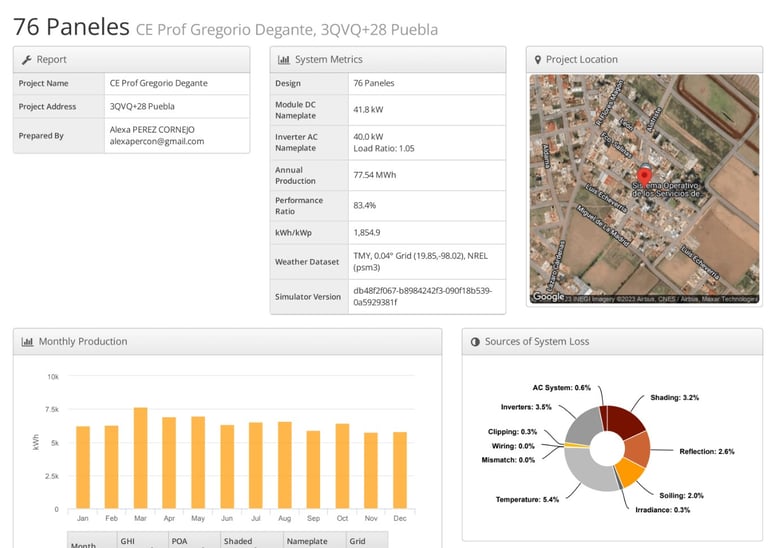Click the 'Grid' column header in the table

[x=357, y=541]
